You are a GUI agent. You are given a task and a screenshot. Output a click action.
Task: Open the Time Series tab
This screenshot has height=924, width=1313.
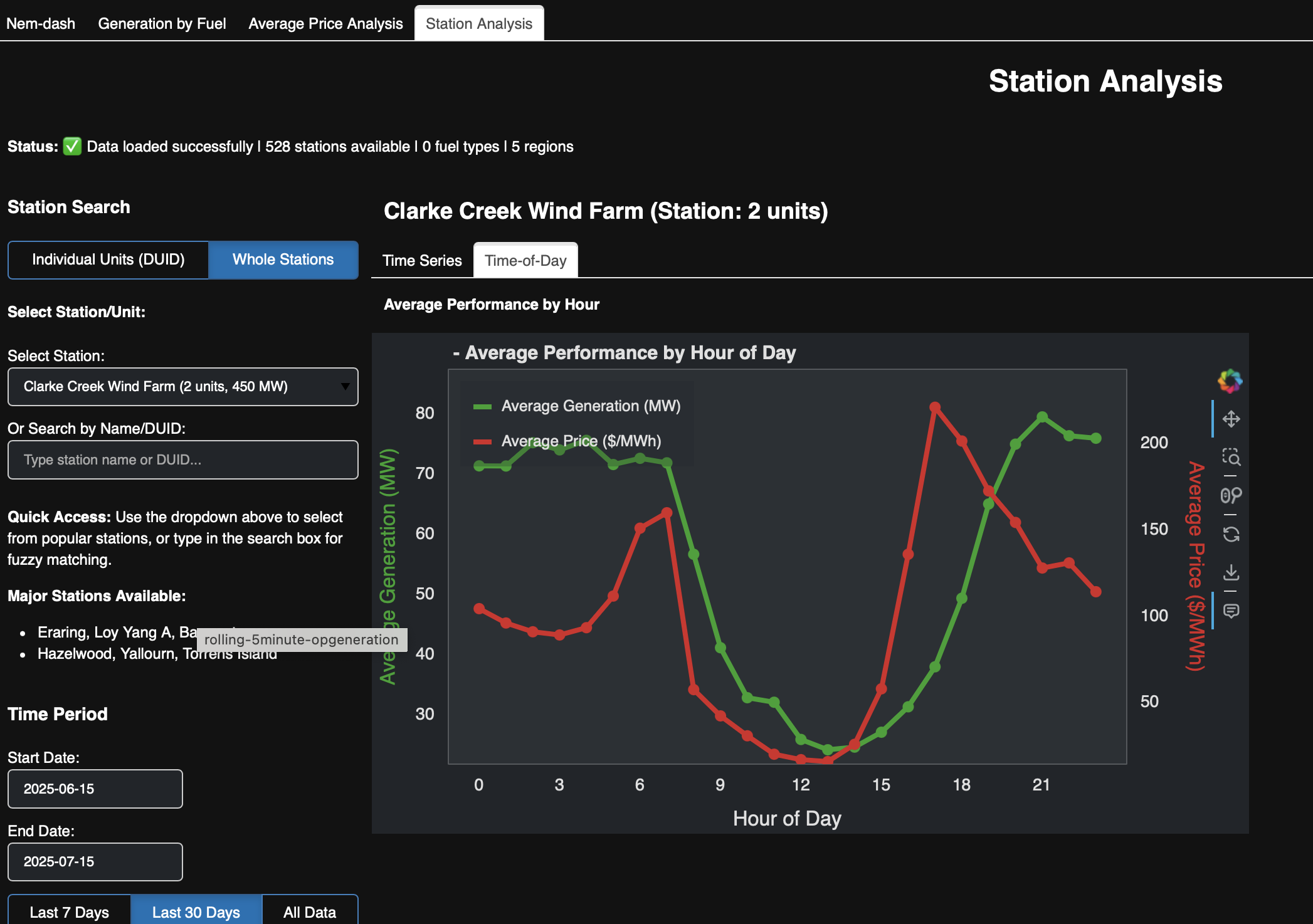click(x=422, y=260)
